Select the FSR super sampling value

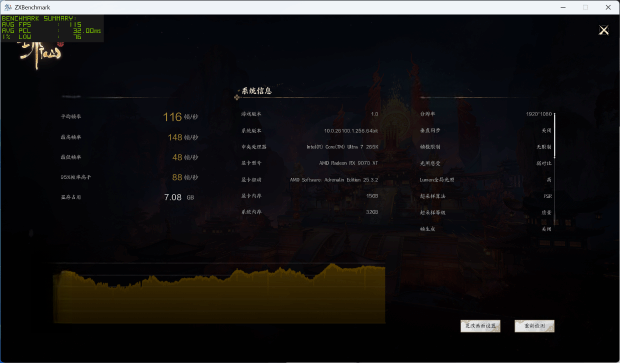[547, 196]
